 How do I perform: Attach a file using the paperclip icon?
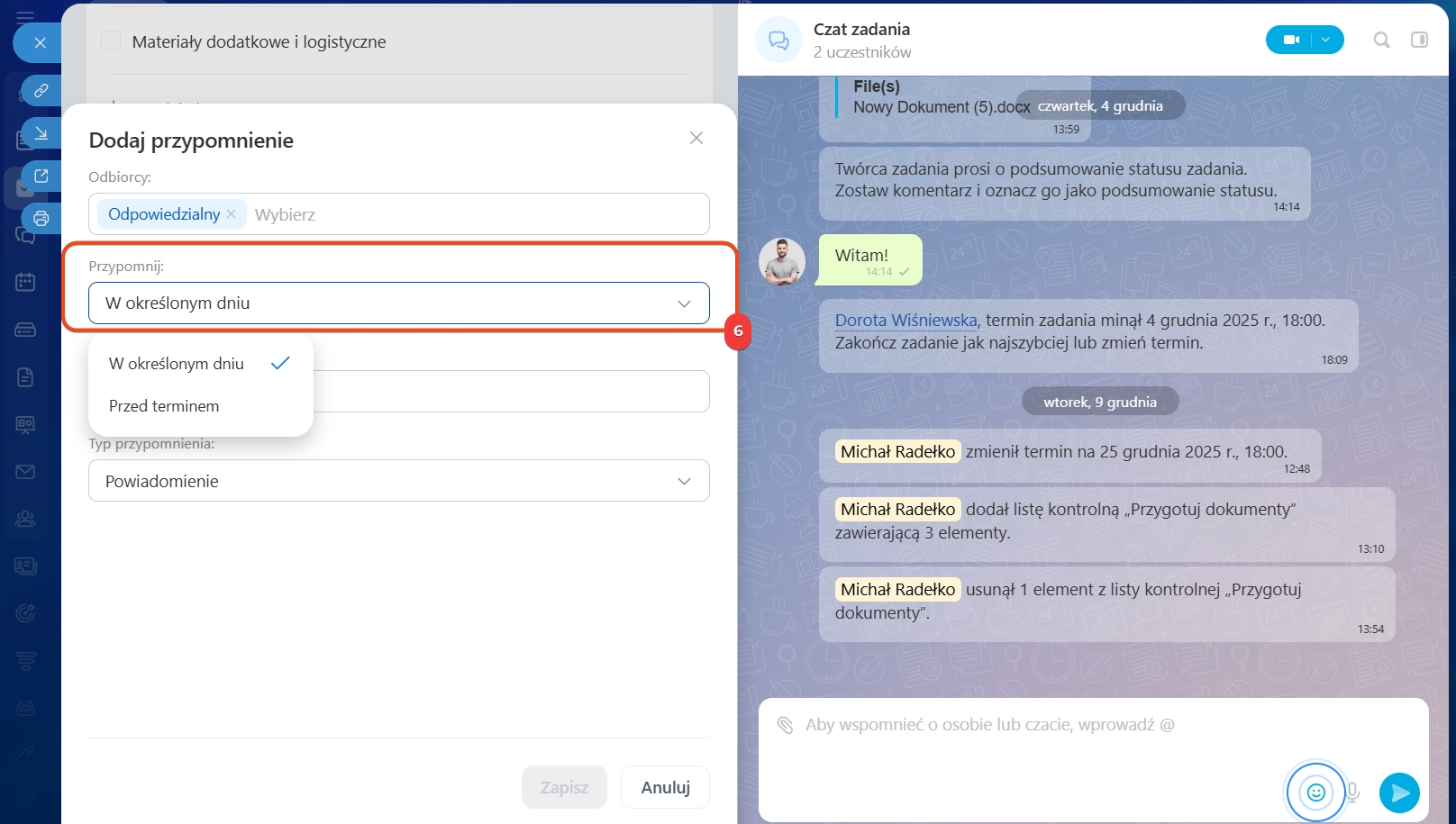tap(786, 725)
